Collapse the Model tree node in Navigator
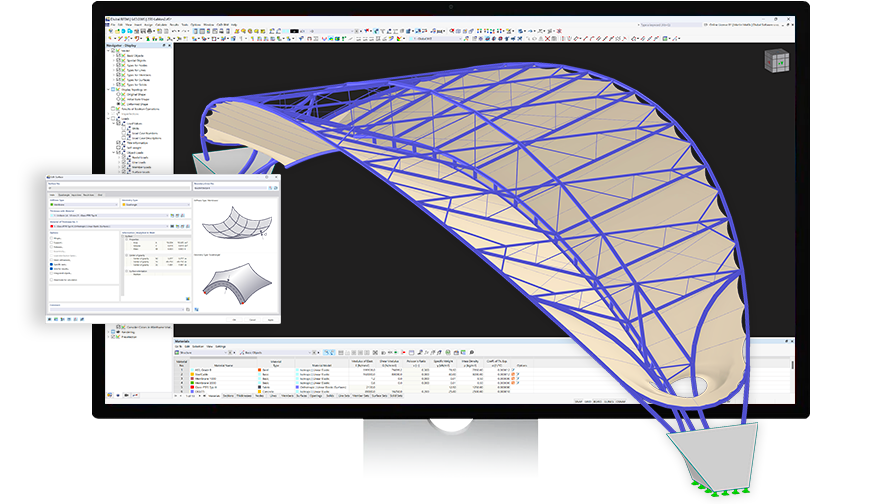Screen dimensions: 896x504 click(x=108, y=51)
